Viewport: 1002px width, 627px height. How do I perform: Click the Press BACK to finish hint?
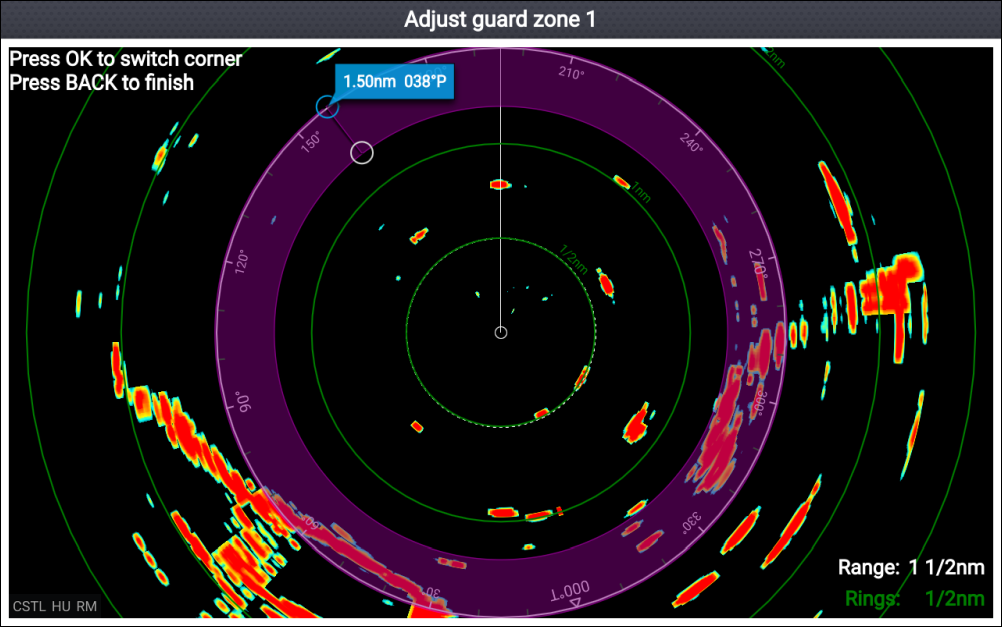[x=102, y=82]
